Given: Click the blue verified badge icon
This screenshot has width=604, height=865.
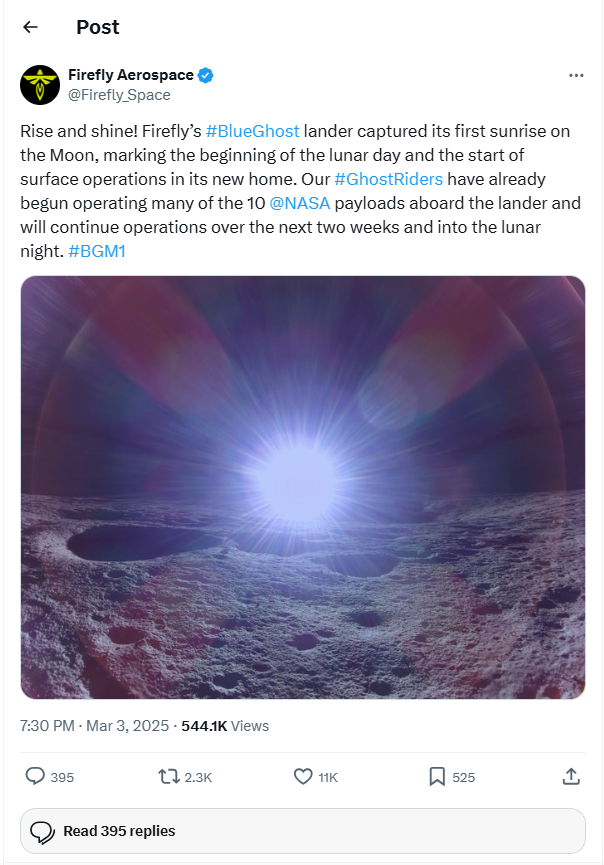Looking at the screenshot, I should 206,75.
